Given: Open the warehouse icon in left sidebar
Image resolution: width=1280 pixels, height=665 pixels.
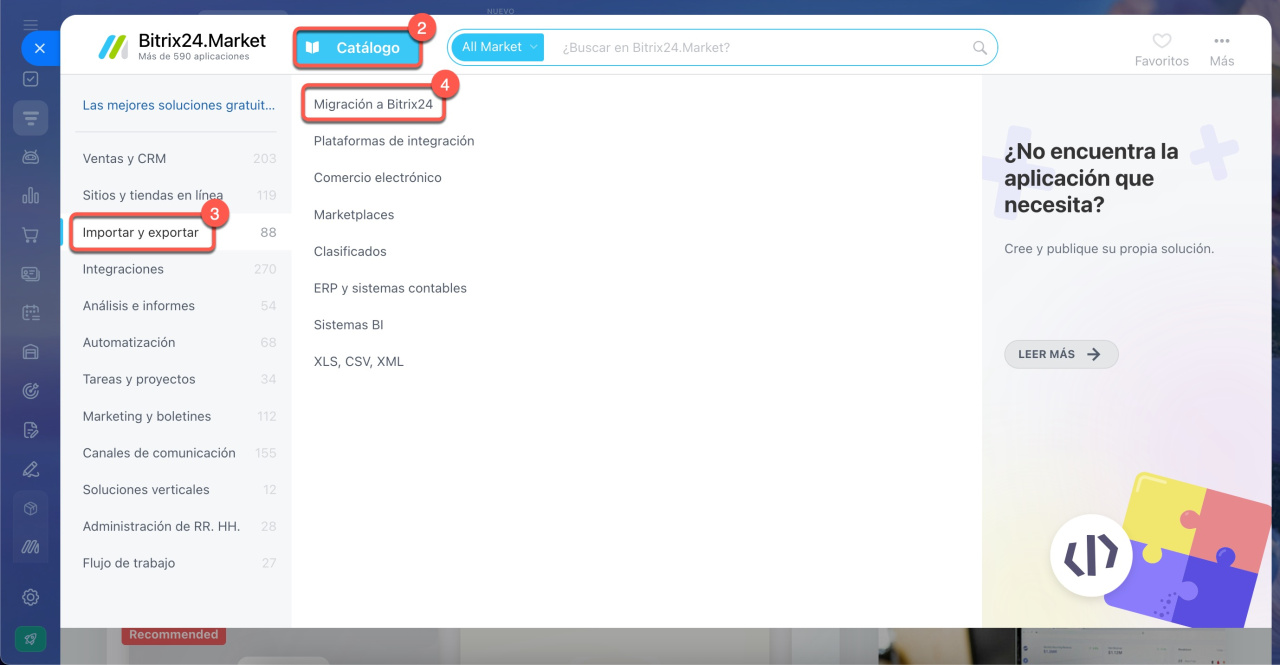Looking at the screenshot, I should tap(31, 352).
